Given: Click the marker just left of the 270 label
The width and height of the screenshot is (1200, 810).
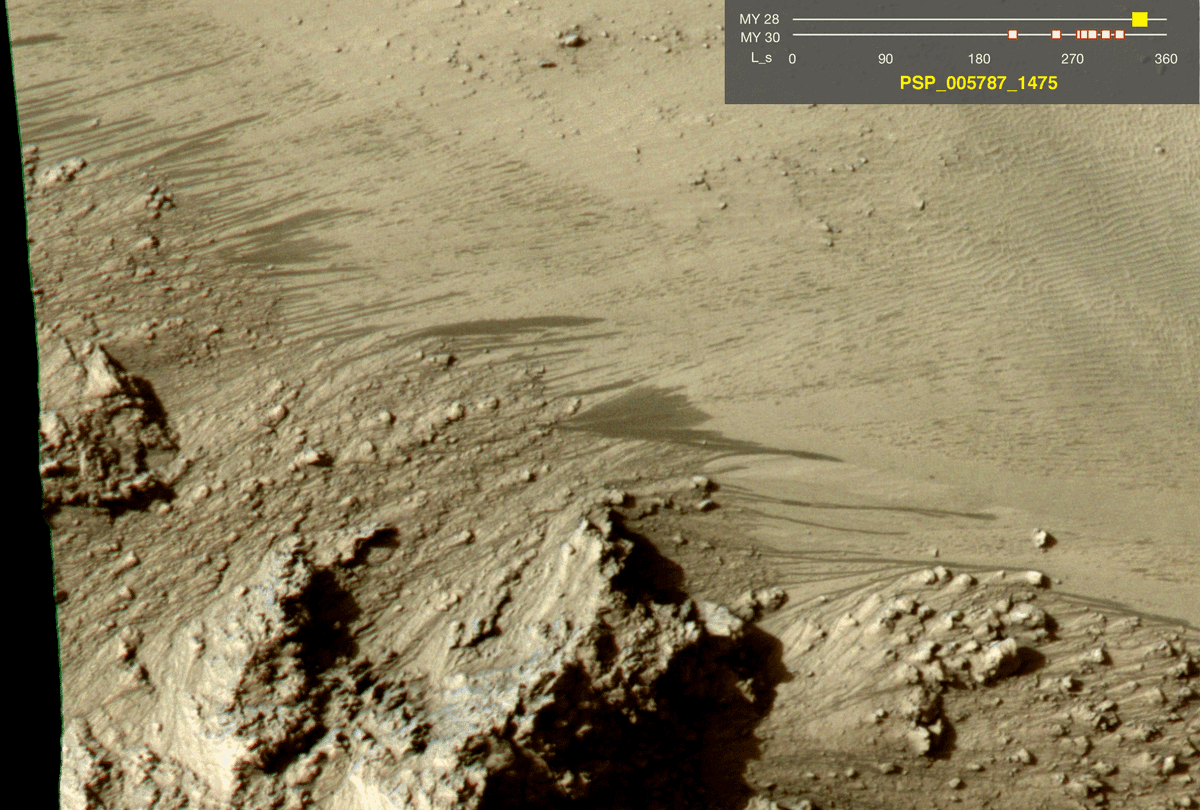Looking at the screenshot, I should [1056, 35].
